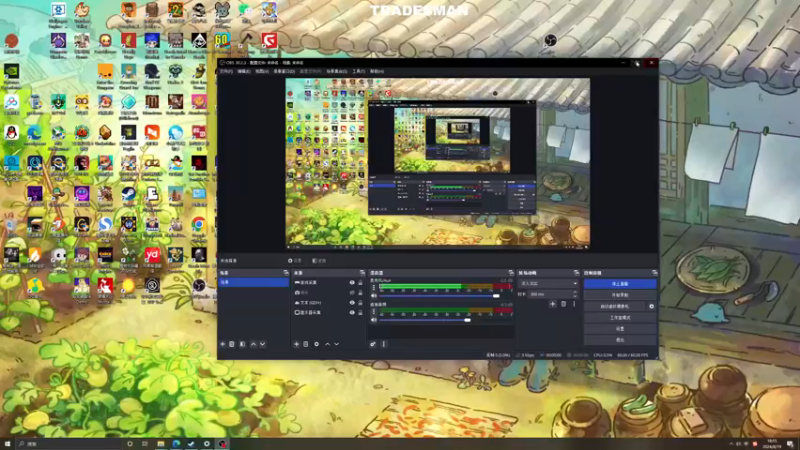Click the taskbar search box
Screen dimensions: 800x450
[x=67, y=444]
